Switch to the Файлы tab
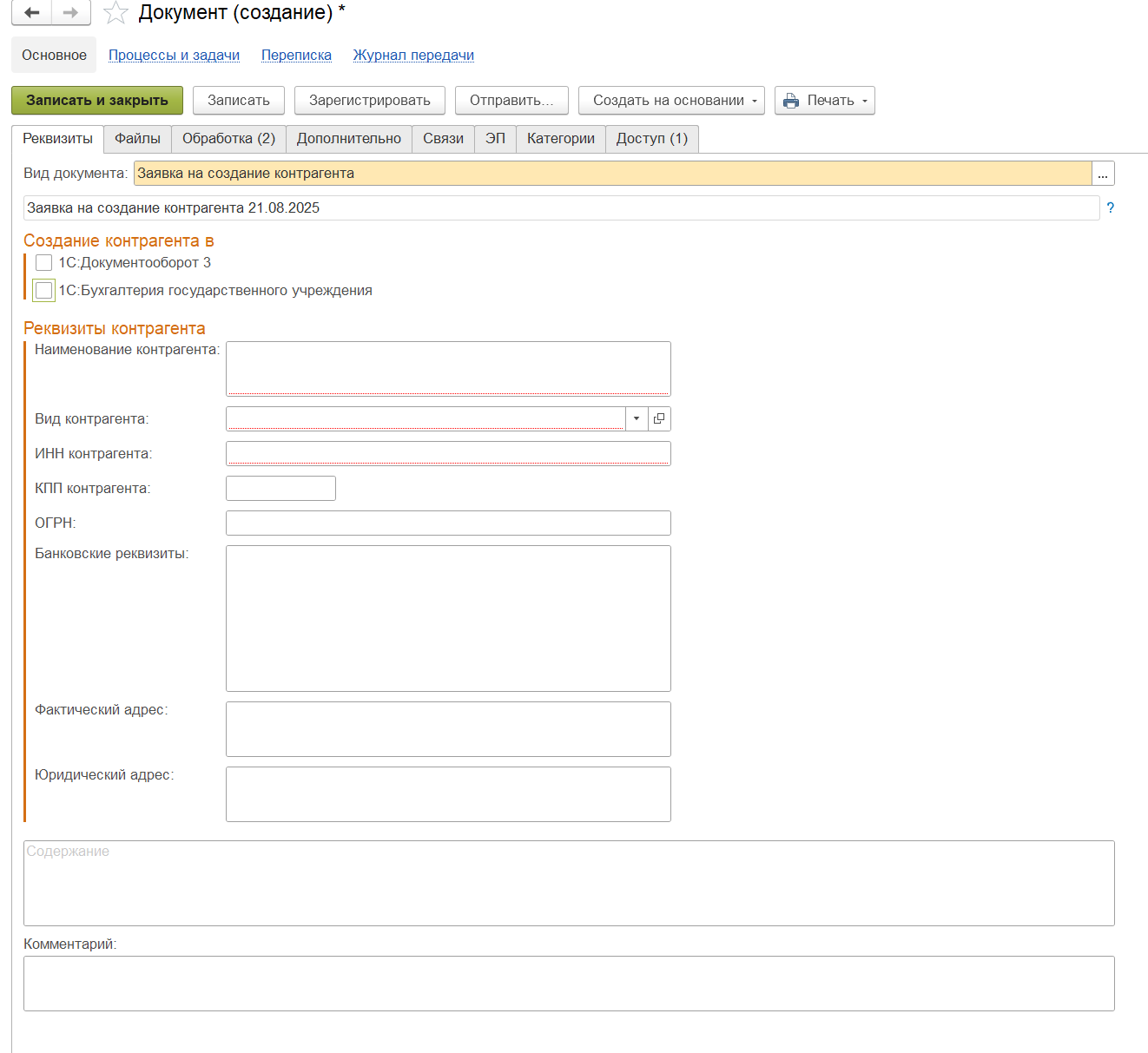 [x=137, y=139]
